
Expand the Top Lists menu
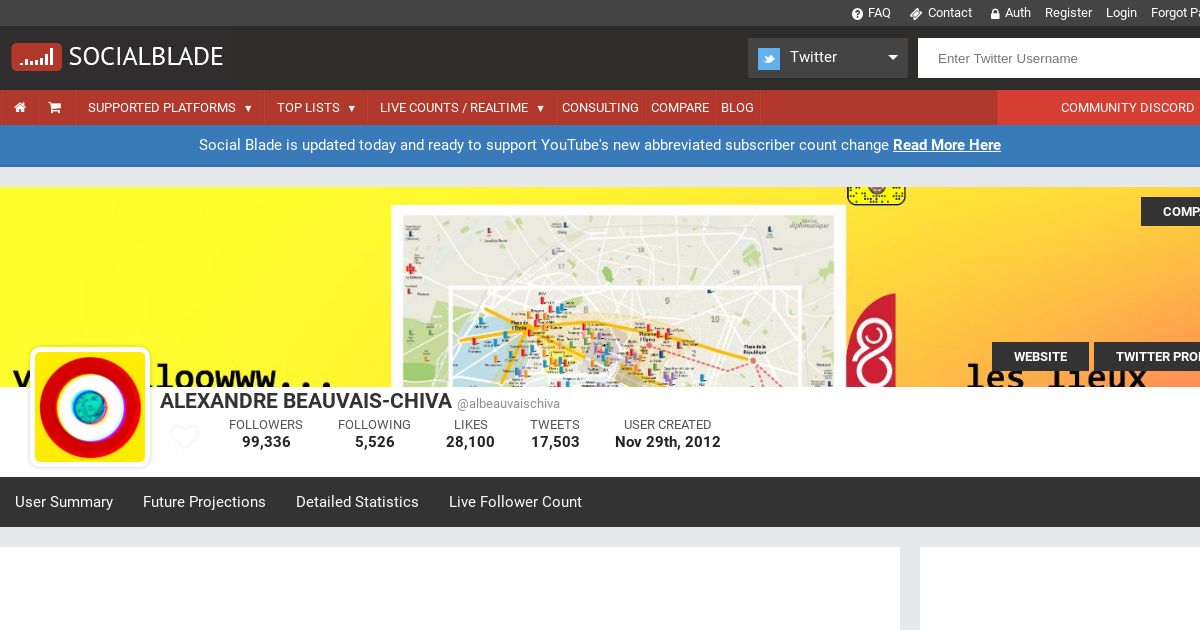click(316, 108)
